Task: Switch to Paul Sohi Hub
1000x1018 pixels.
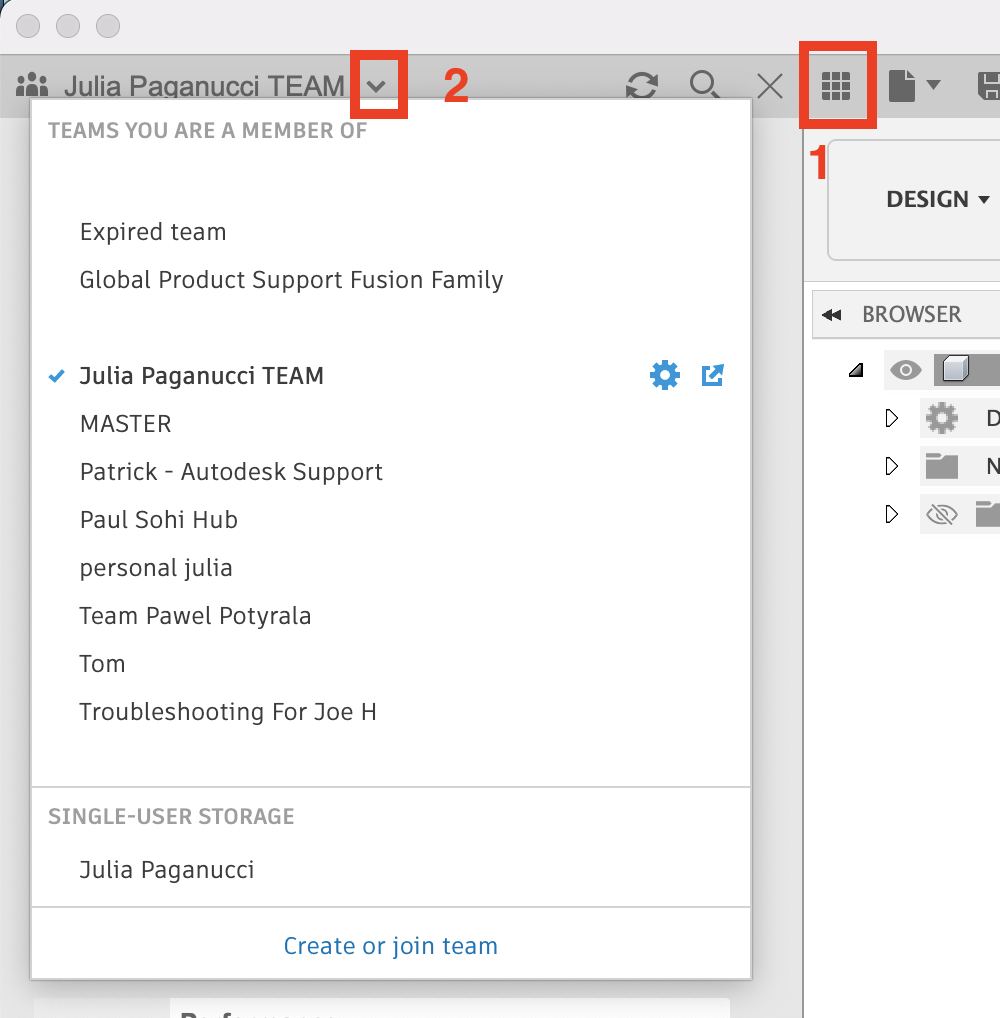Action: tap(158, 520)
